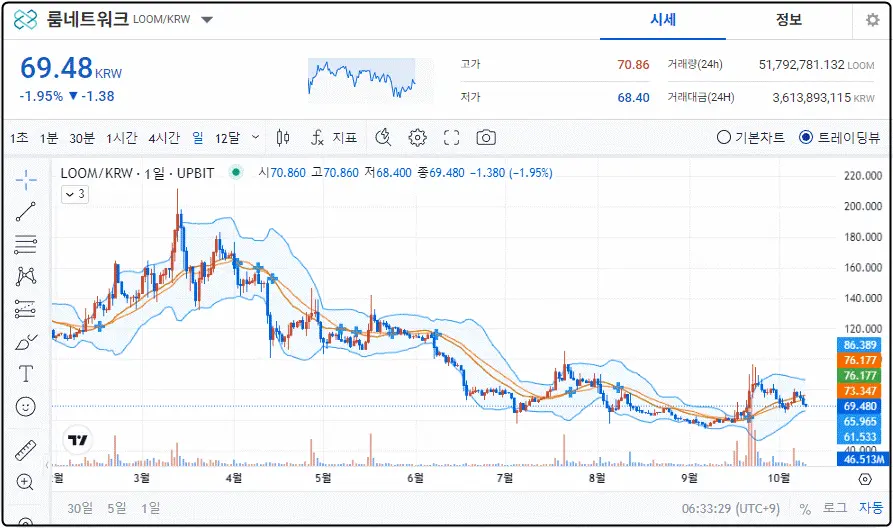
Task: Click the 저가 value 68.40
Action: (x=633, y=98)
